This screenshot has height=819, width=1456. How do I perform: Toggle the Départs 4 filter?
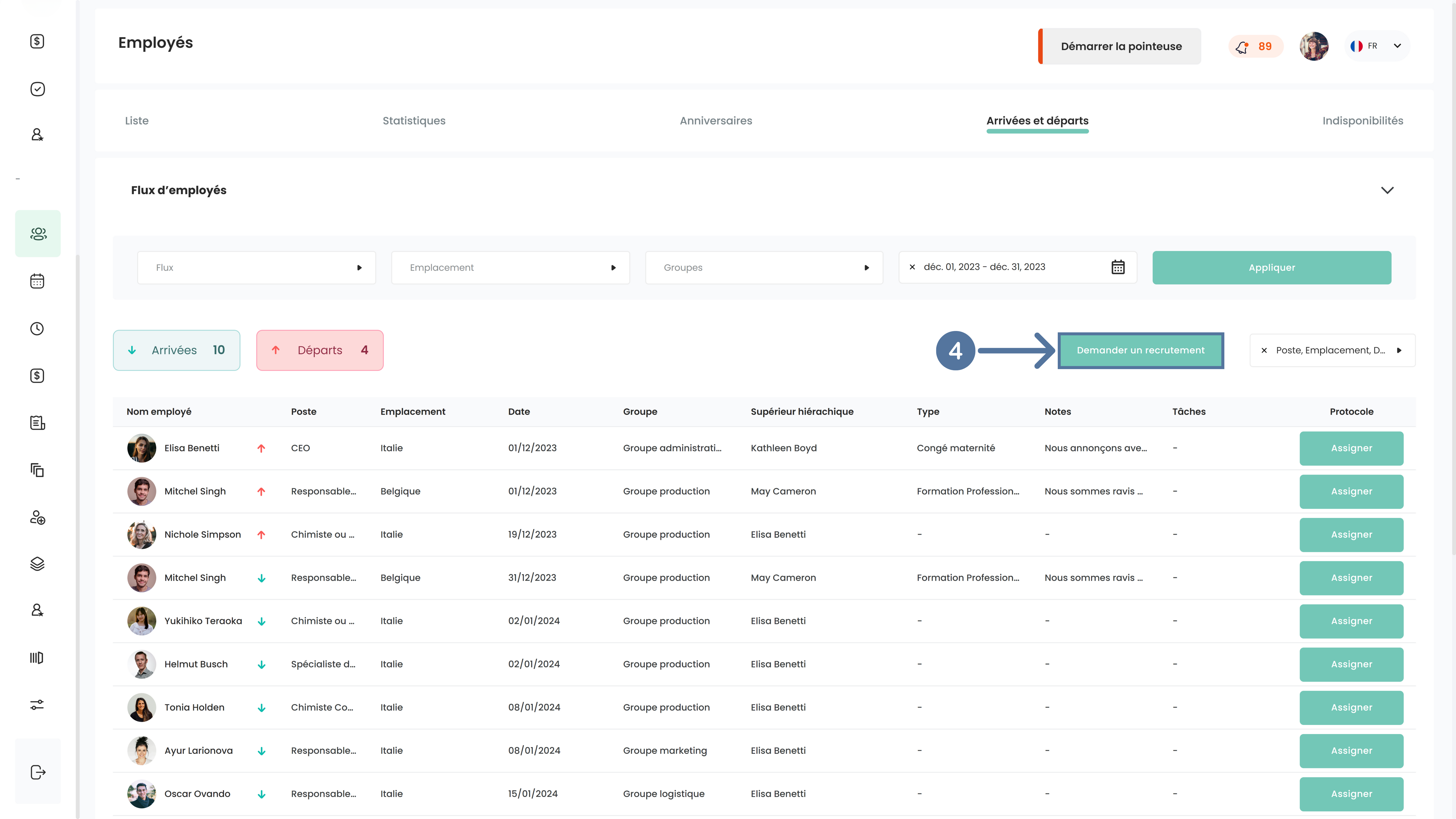point(320,350)
